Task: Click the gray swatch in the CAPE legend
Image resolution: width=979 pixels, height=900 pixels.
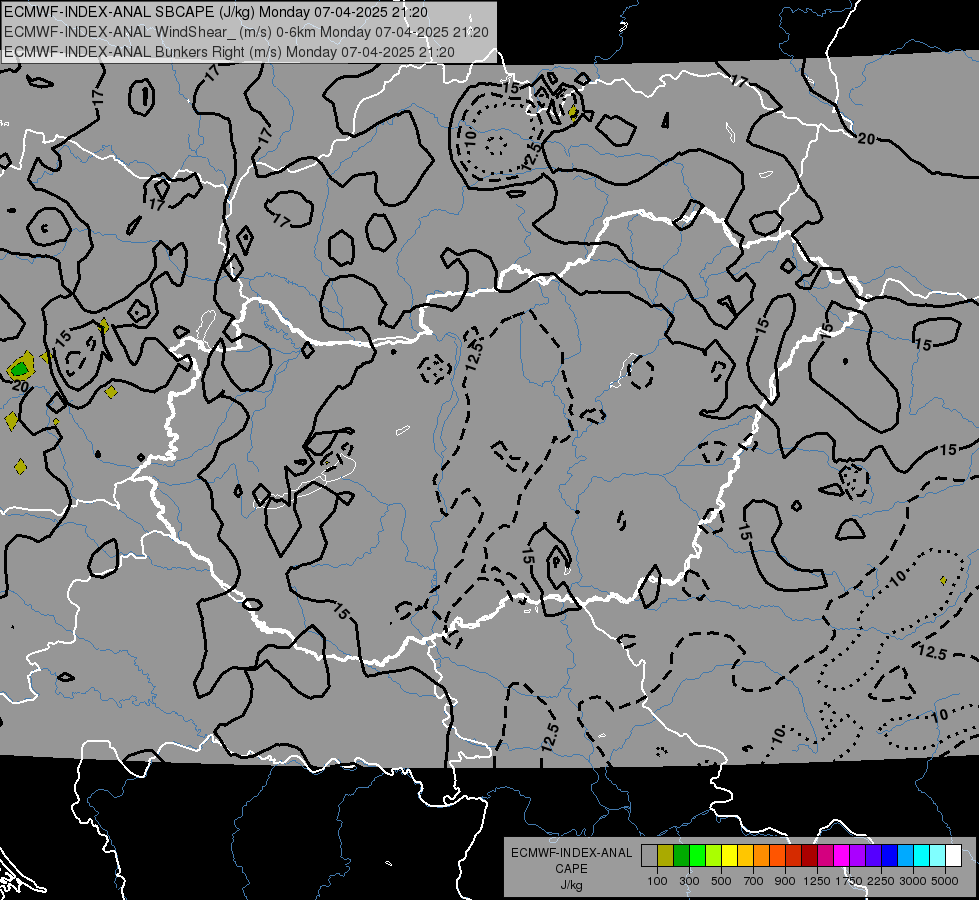Action: 649,856
